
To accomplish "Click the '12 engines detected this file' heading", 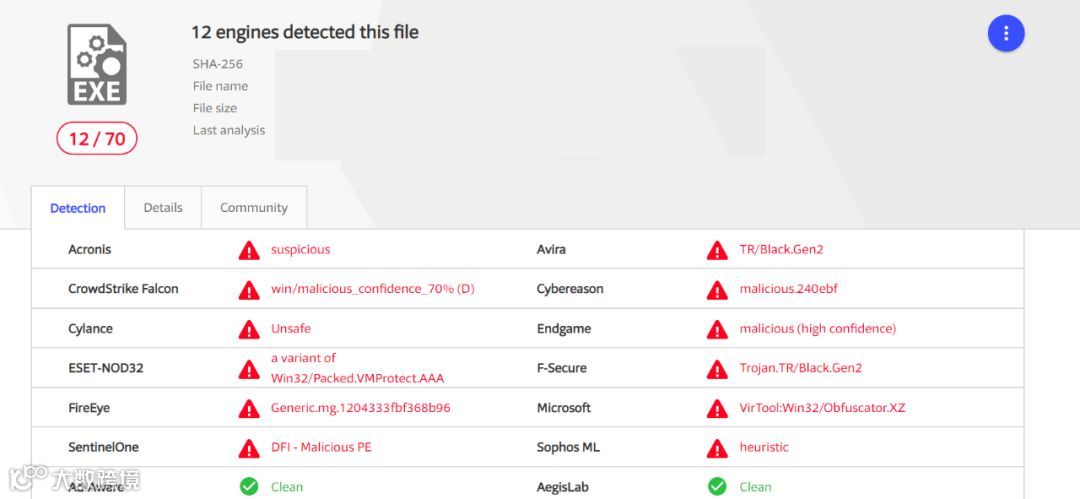I will (x=304, y=32).
